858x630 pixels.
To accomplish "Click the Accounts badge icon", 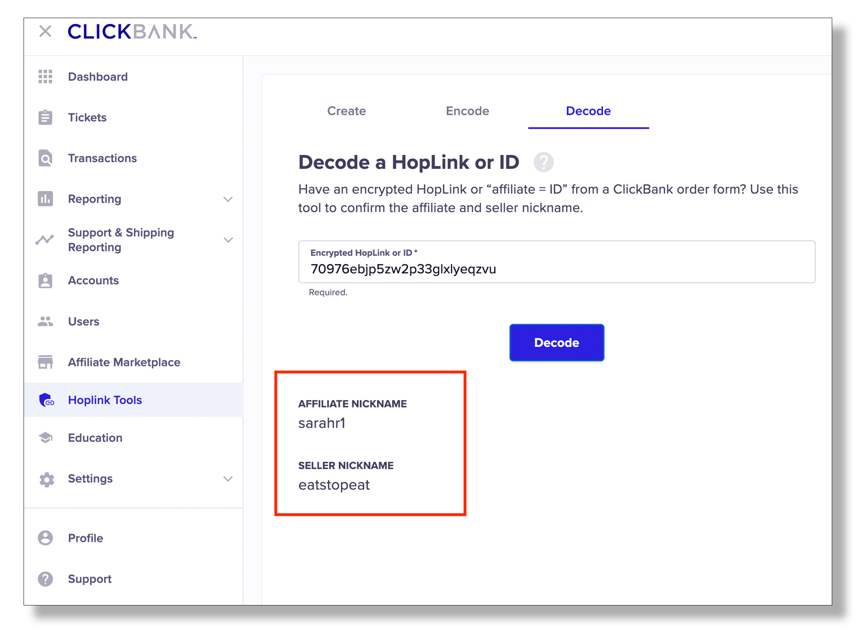I will [45, 280].
